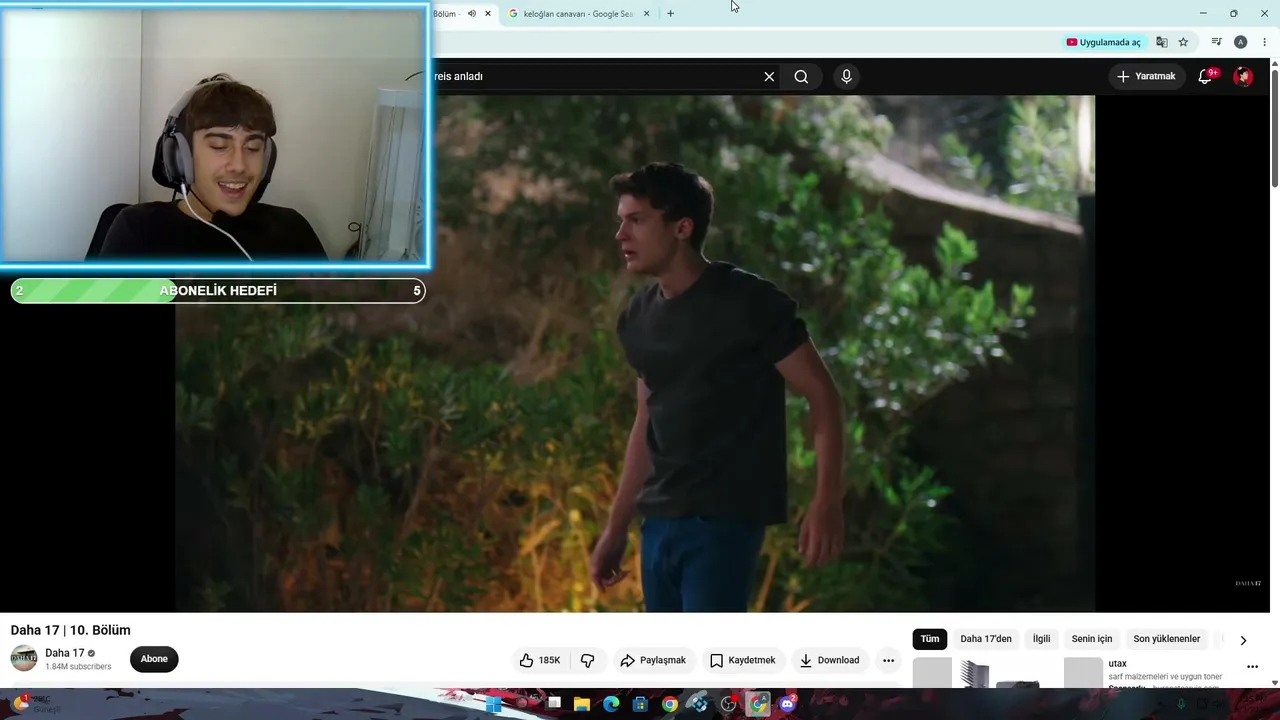Viewport: 1280px width, 720px height.
Task: Click the video title Daha 17 | 10. Bölüm
Action: pos(70,630)
